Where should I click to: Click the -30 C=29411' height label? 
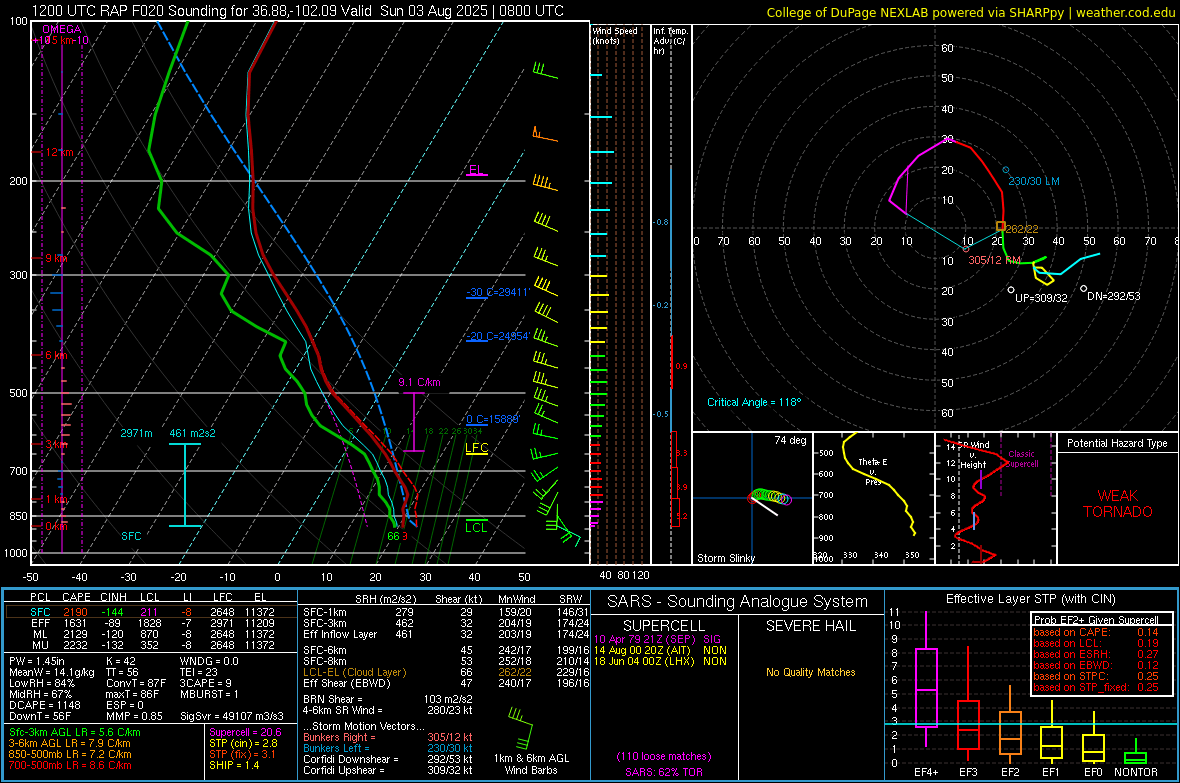pyautogui.click(x=498, y=292)
